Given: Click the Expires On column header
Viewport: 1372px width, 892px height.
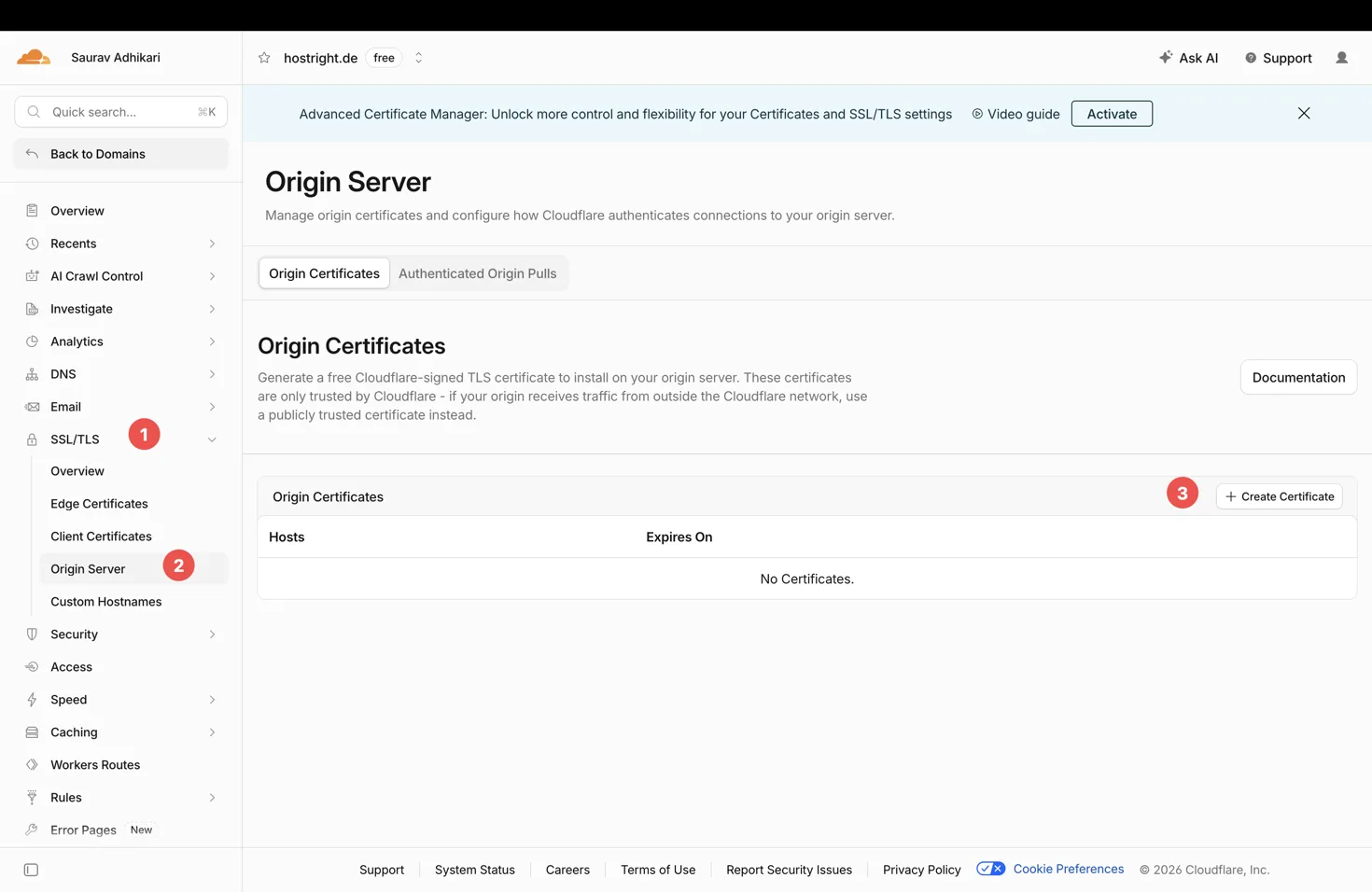Looking at the screenshot, I should tap(679, 537).
